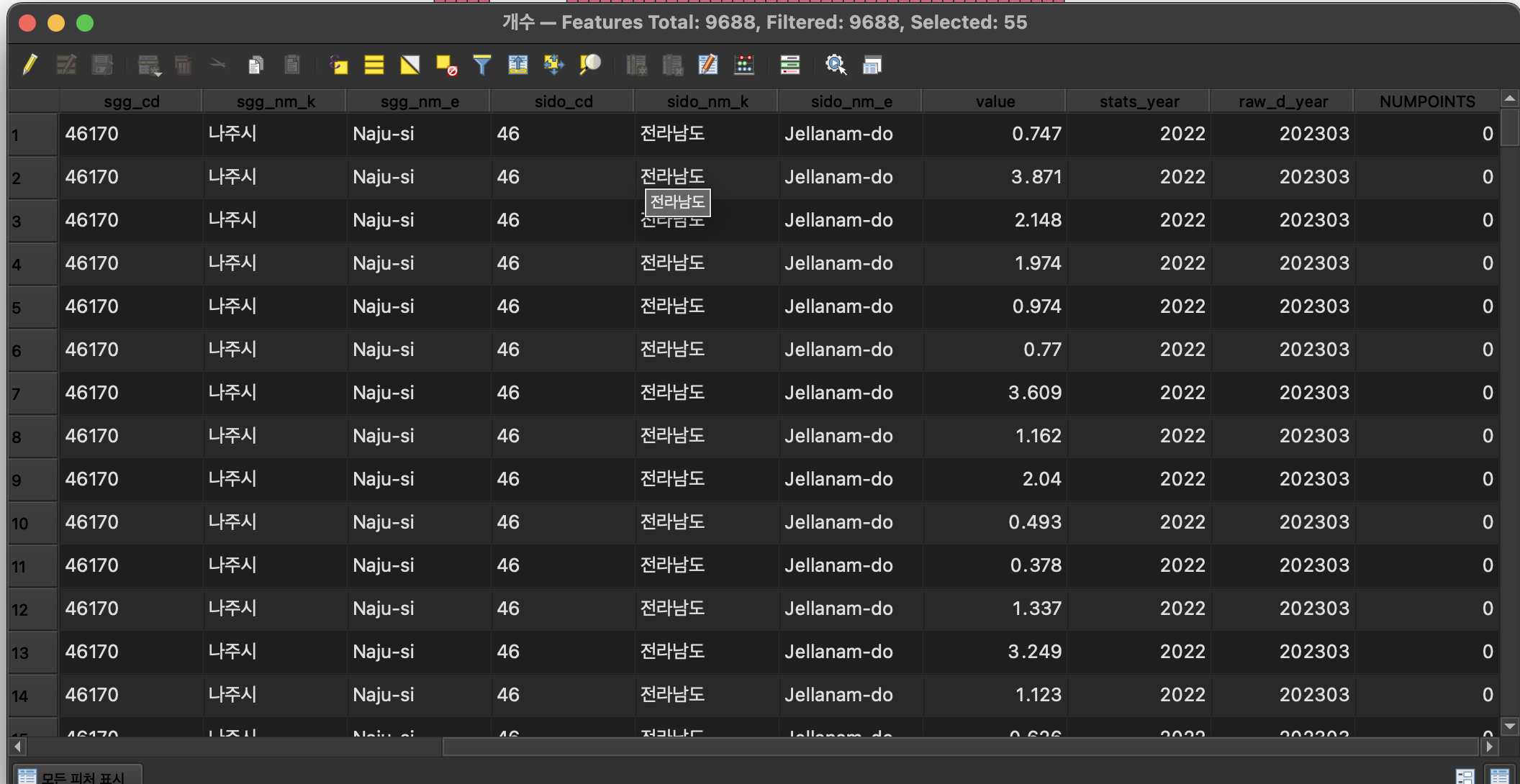1520x784 pixels.
Task: Open the Actions gear icon
Action: (x=835, y=65)
